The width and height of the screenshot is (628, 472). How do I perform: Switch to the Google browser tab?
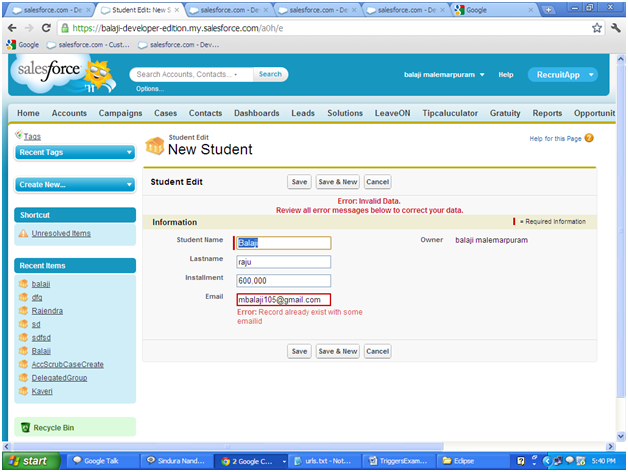point(495,10)
